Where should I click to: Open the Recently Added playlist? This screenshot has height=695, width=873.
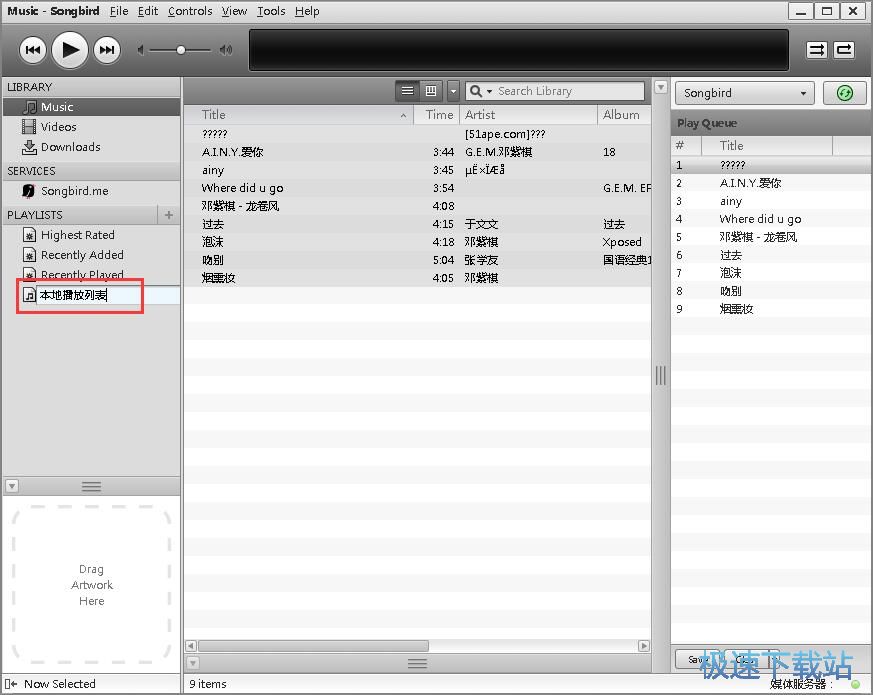(92, 255)
